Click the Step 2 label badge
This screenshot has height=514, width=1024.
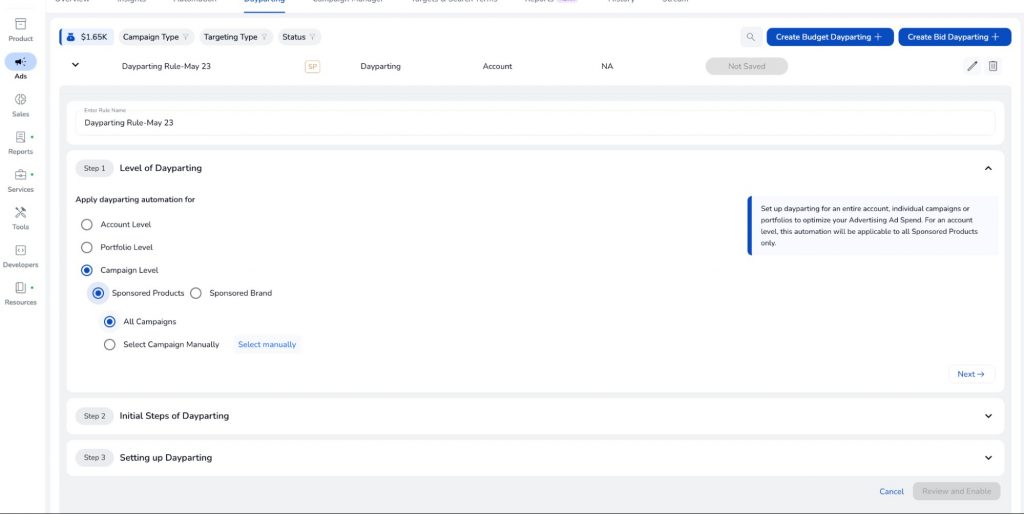coord(95,416)
